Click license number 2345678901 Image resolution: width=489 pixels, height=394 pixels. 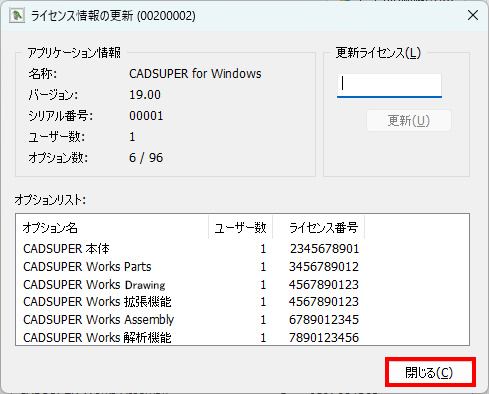(x=324, y=249)
